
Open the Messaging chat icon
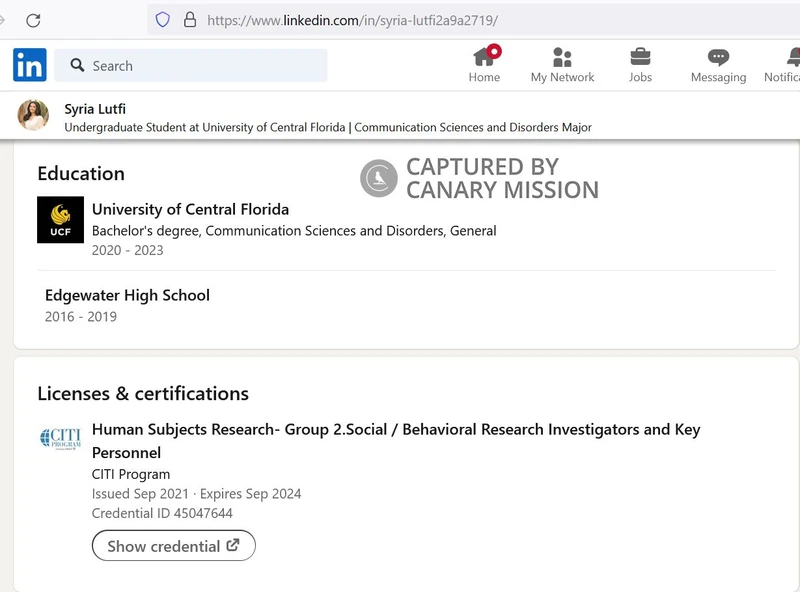[x=718, y=56]
